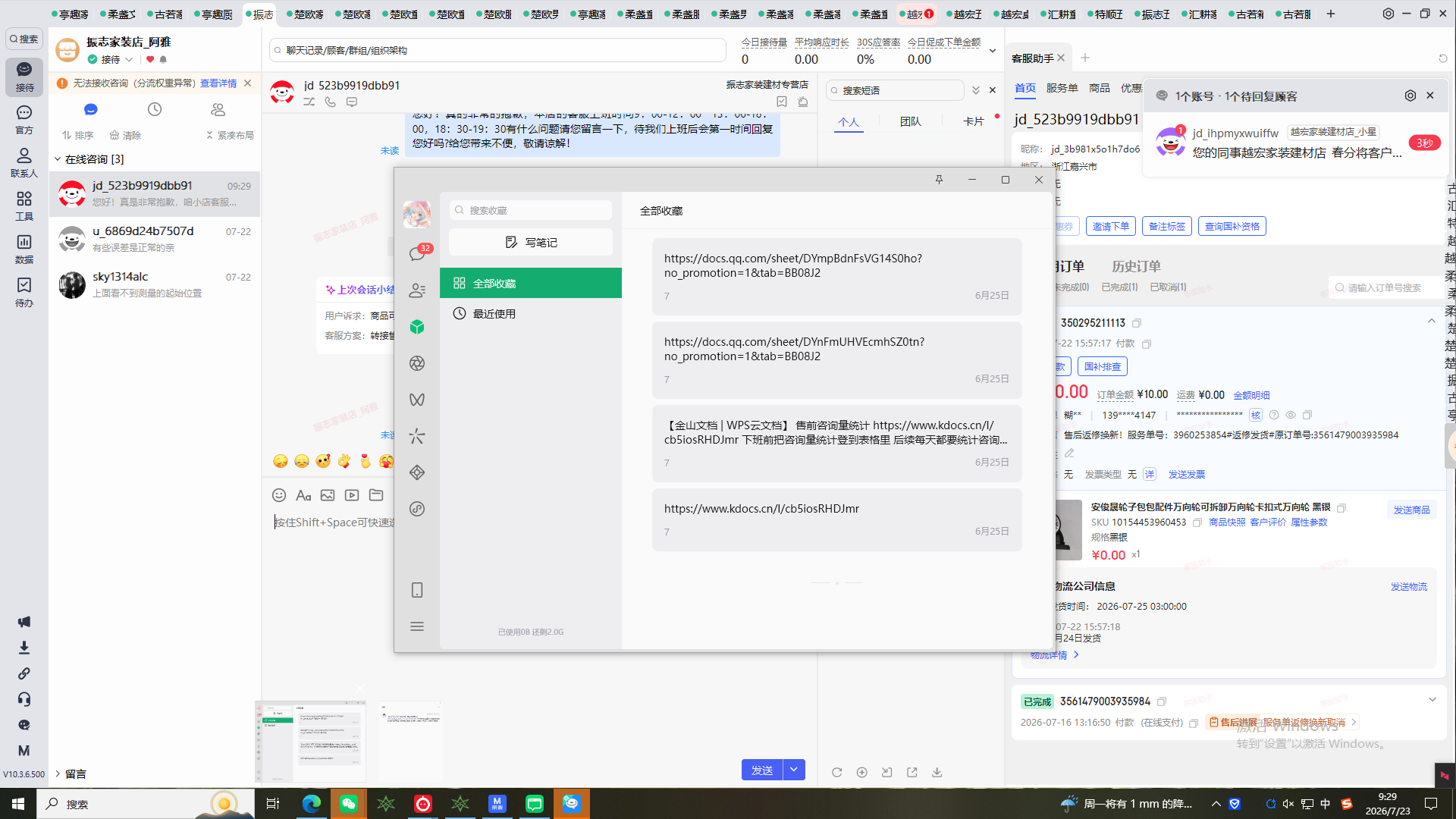Open the 官方 messages section in left sidebar
This screenshot has width=1456, height=819.
coord(24,119)
